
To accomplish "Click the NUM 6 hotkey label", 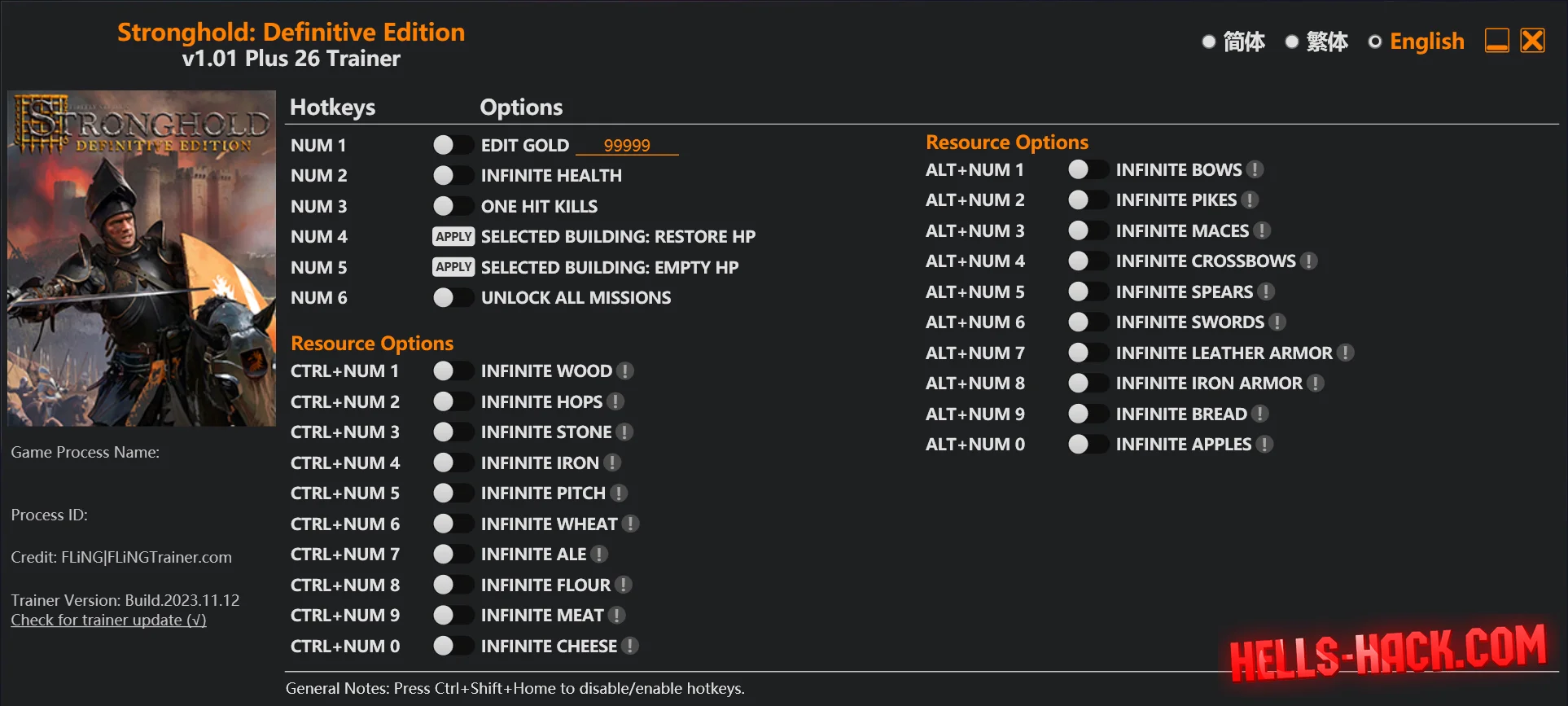I will (x=318, y=298).
